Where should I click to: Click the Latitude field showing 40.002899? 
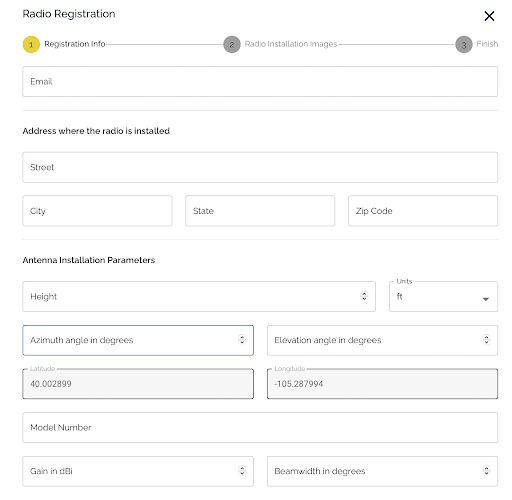click(138, 384)
